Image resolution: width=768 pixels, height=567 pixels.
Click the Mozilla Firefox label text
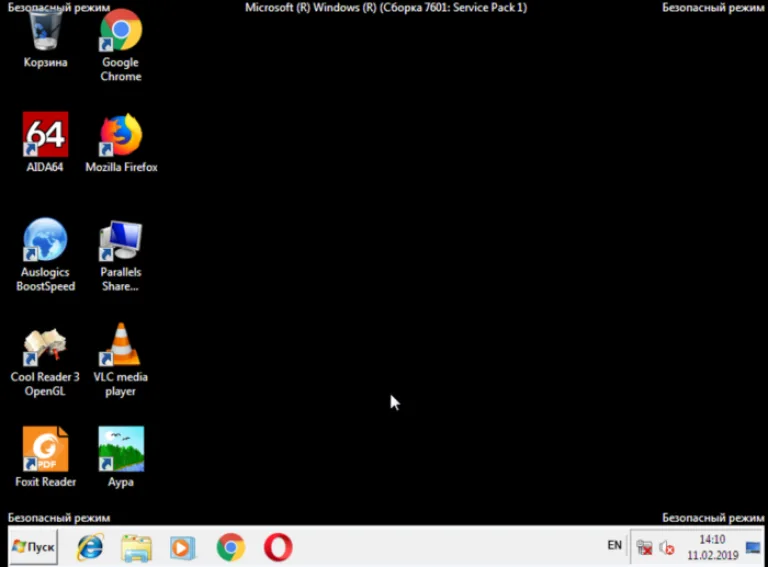point(121,167)
